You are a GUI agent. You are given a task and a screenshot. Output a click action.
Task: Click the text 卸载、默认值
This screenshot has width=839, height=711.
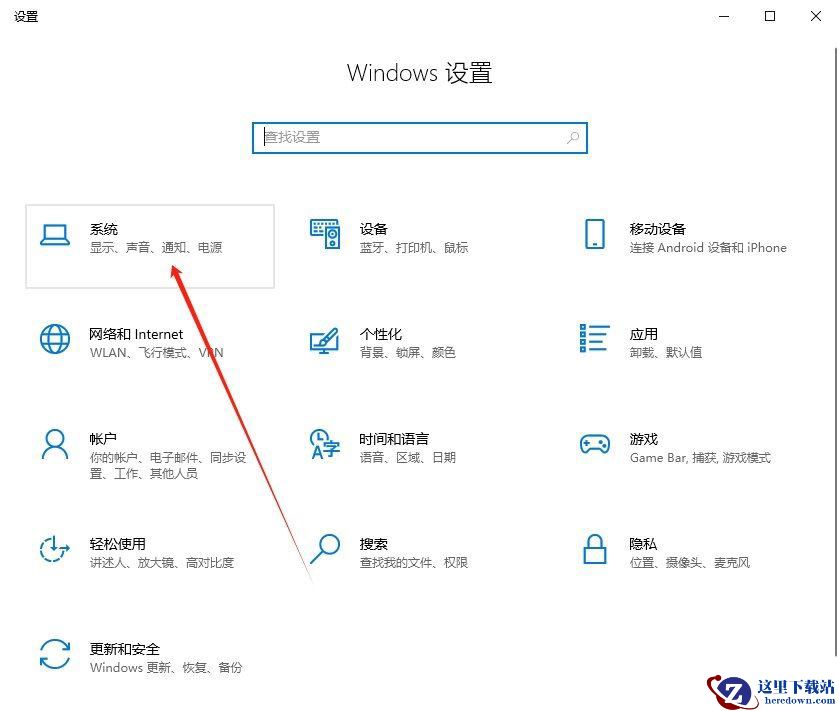pyautogui.click(x=666, y=352)
